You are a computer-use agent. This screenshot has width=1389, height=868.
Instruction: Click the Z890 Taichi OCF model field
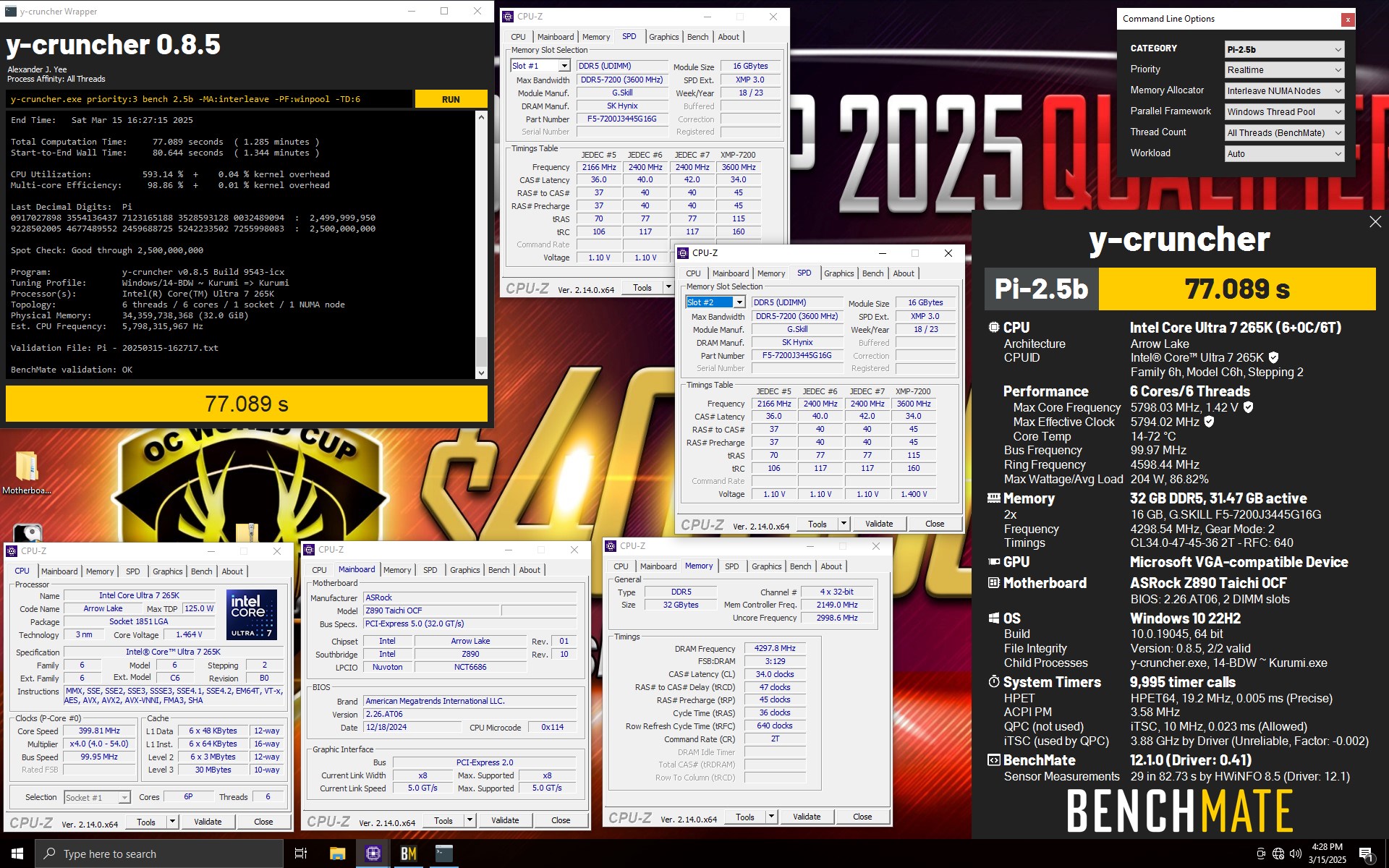pos(431,610)
